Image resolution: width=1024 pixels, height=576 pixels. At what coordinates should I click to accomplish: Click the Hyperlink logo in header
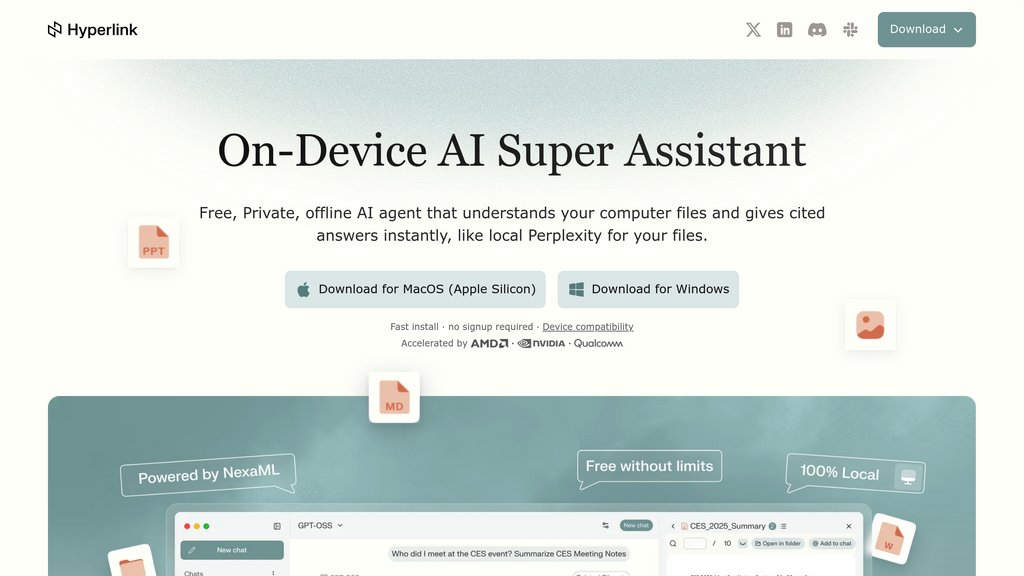pyautogui.click(x=93, y=30)
